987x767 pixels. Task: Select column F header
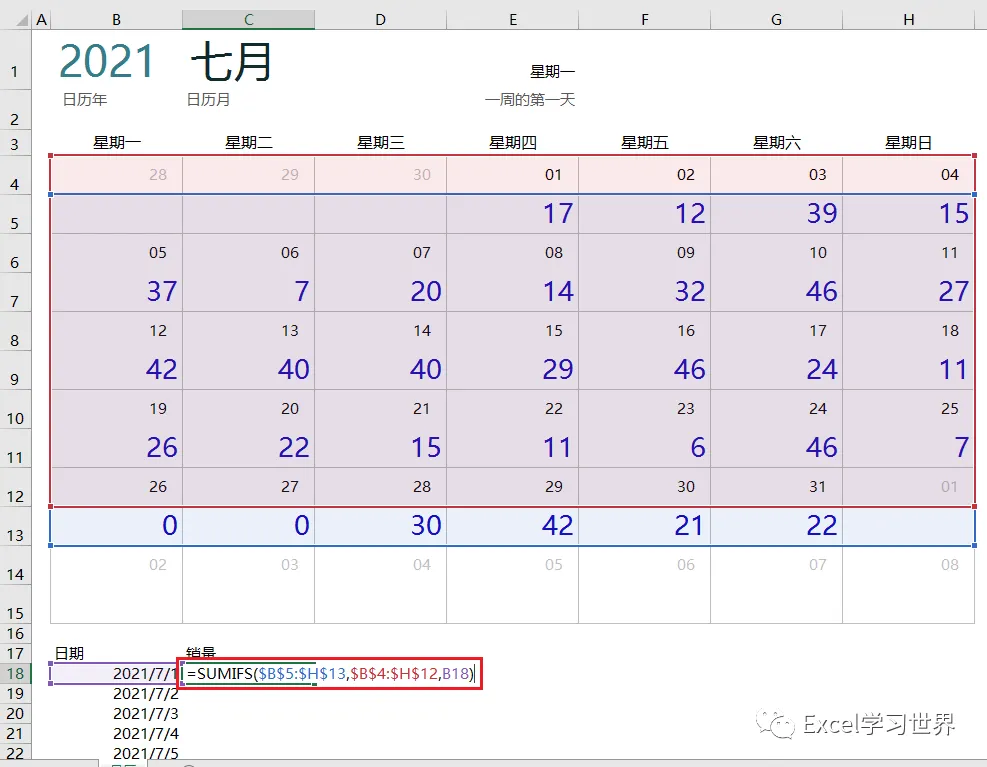(x=645, y=20)
